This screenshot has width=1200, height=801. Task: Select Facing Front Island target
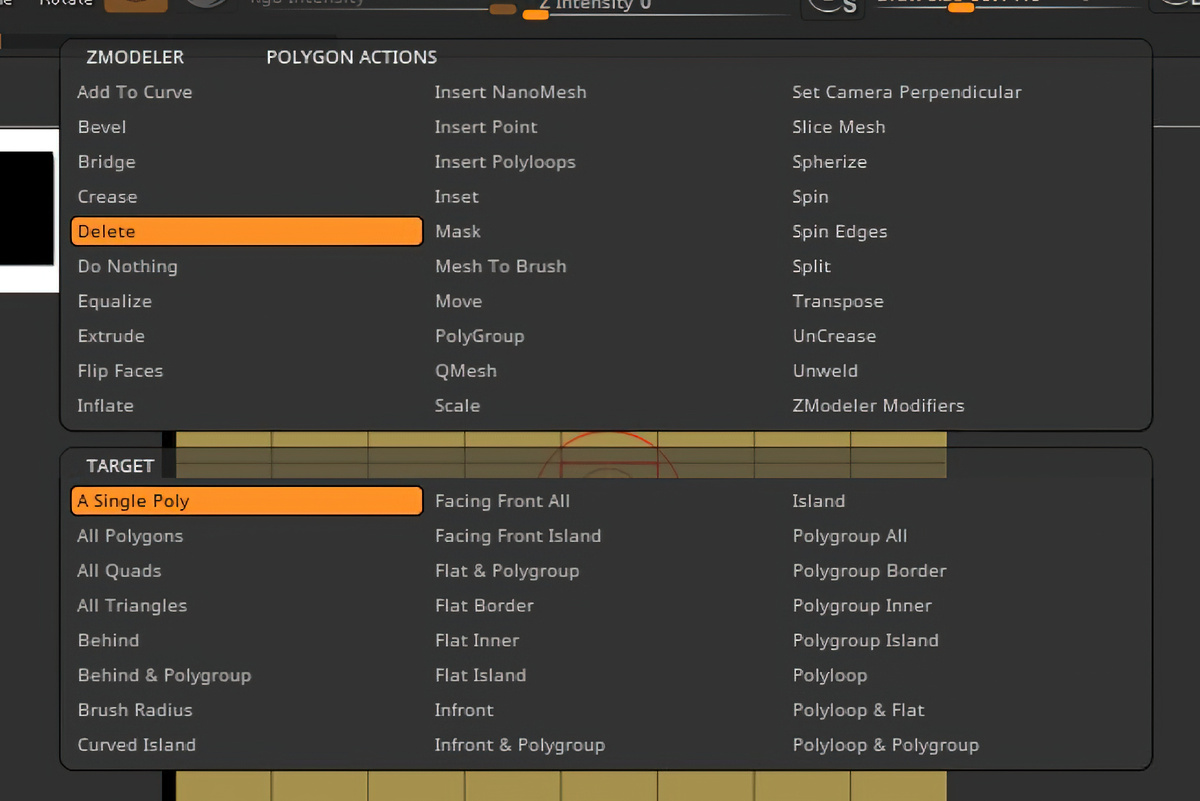[518, 536]
